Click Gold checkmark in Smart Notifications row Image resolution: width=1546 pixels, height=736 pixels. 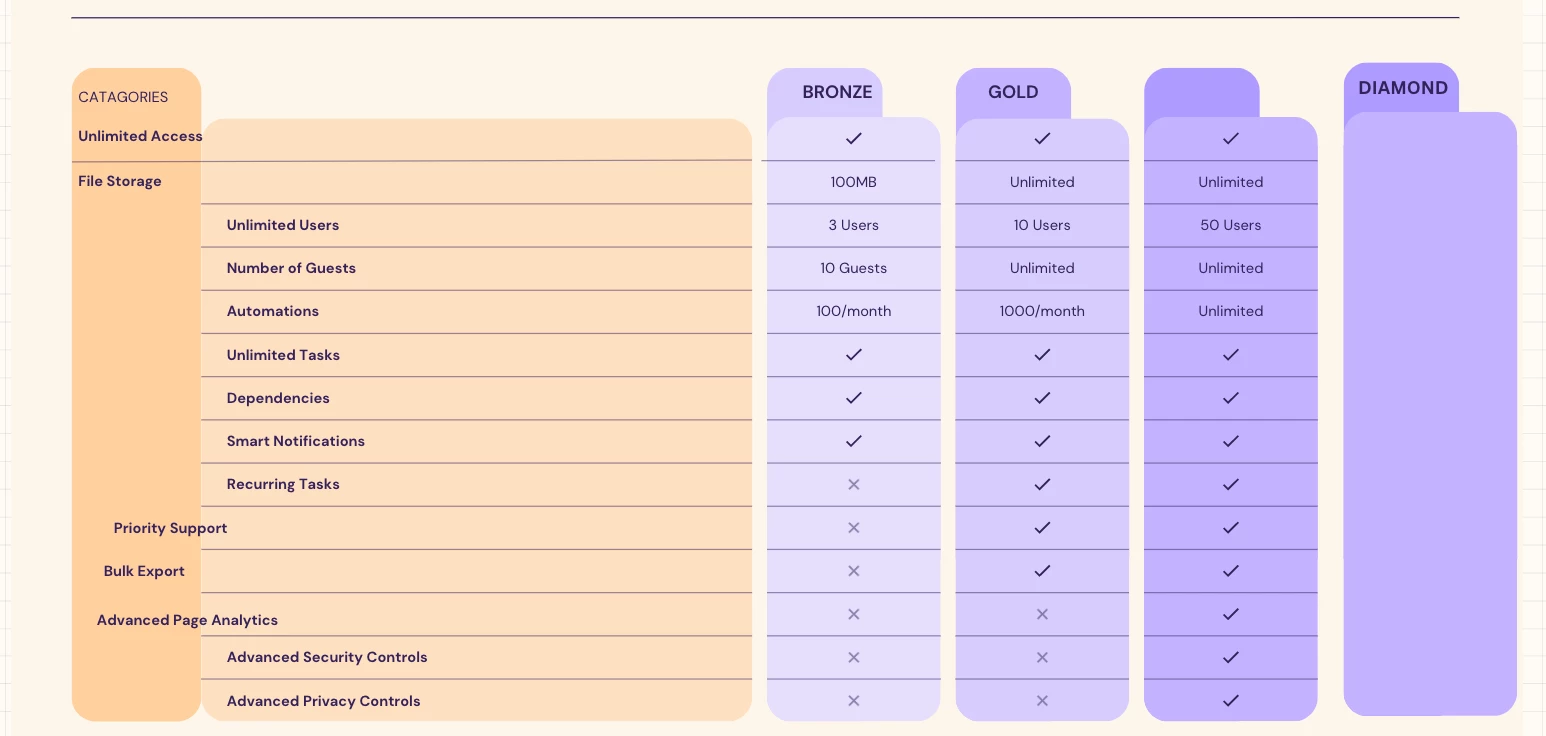click(1042, 441)
